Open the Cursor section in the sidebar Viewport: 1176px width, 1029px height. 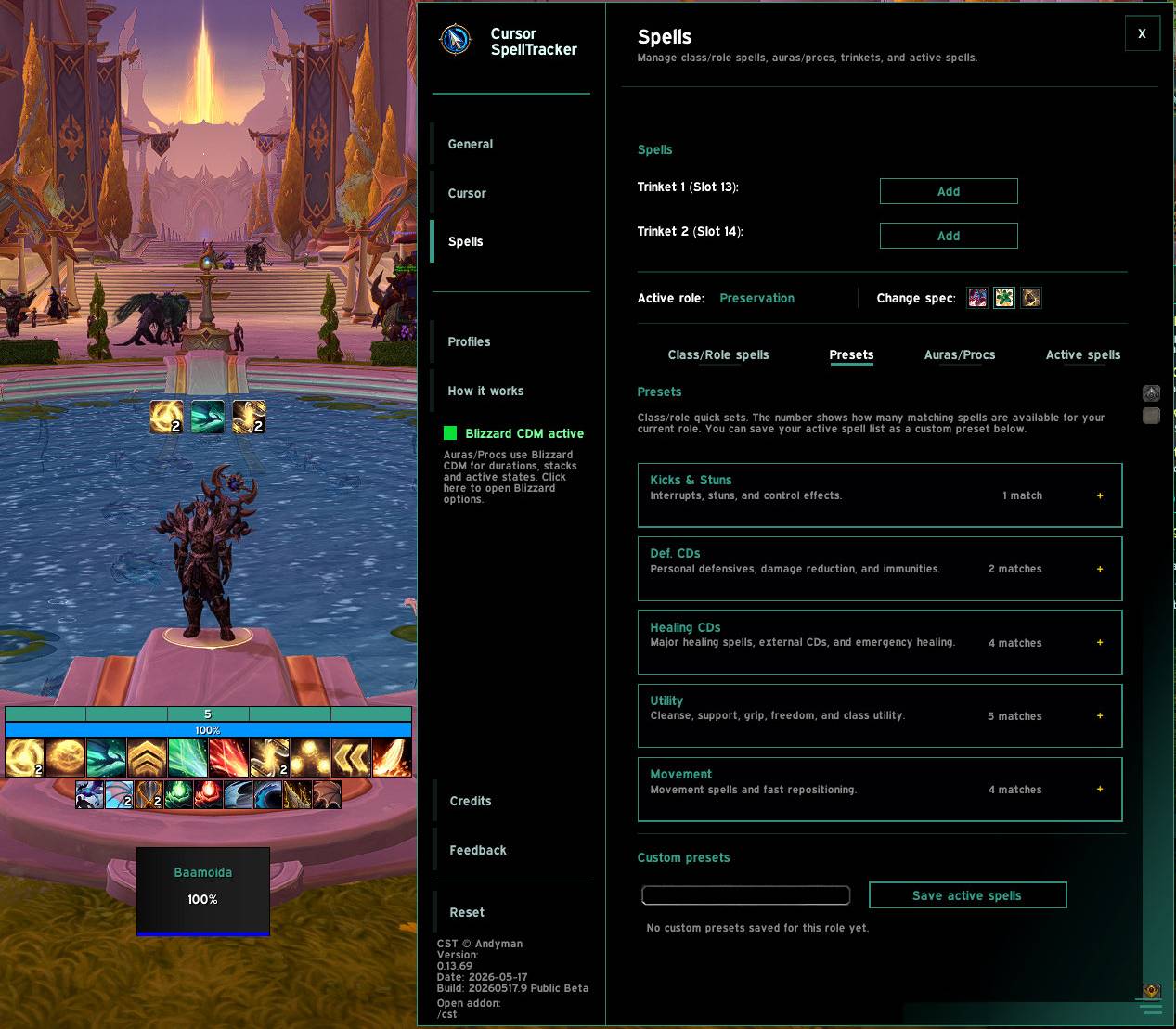pos(510,193)
